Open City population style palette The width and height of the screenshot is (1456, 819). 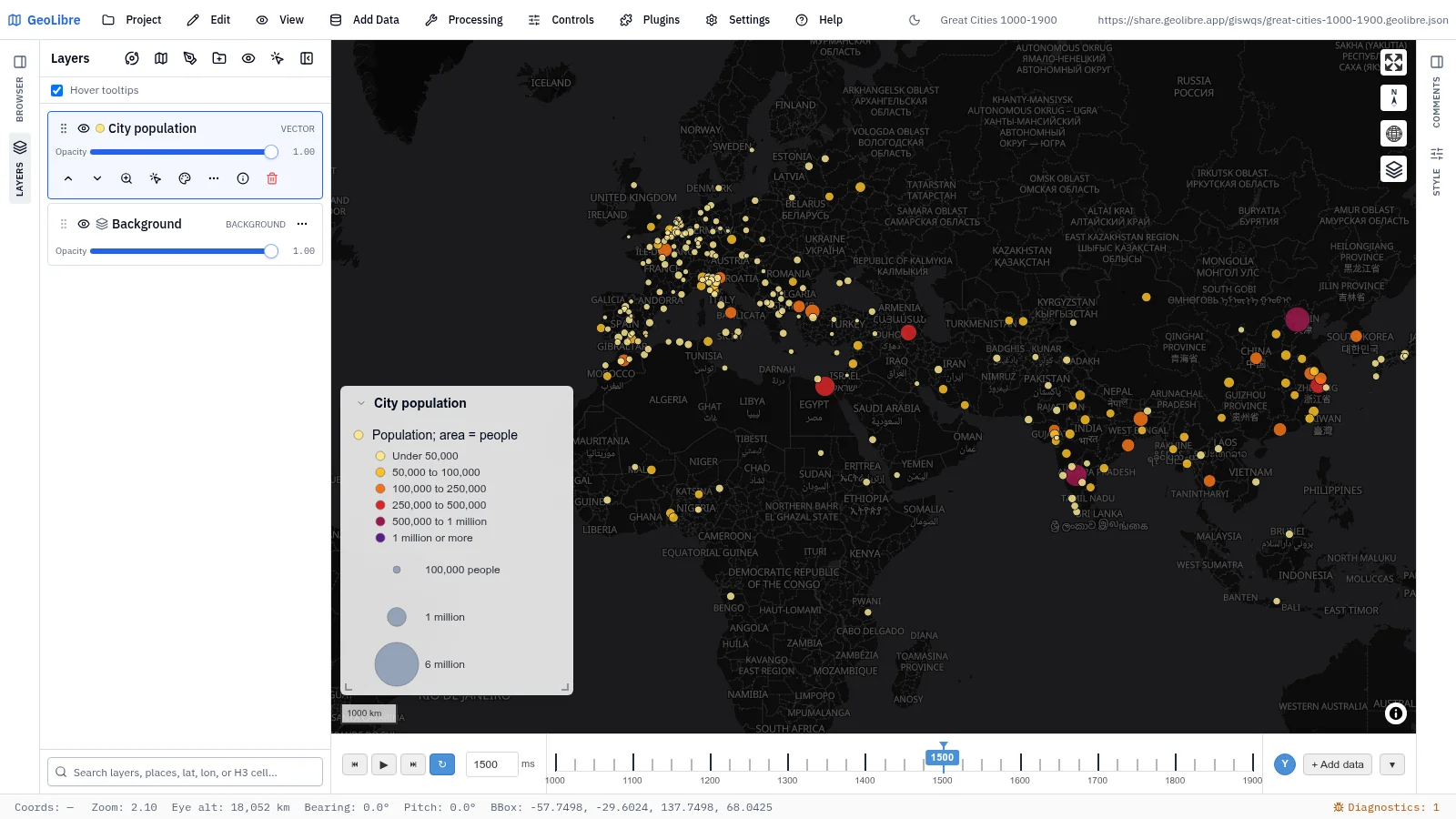point(185,178)
